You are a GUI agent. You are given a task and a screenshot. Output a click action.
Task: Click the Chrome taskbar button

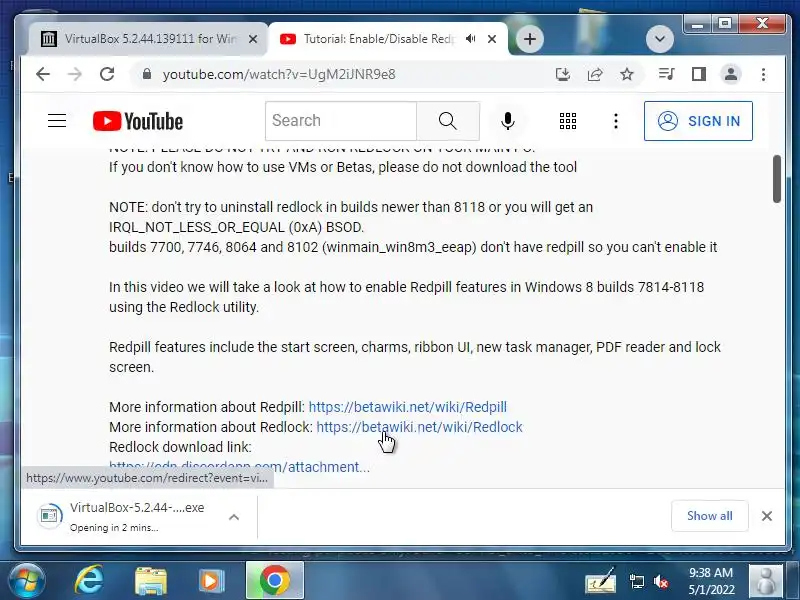point(274,581)
